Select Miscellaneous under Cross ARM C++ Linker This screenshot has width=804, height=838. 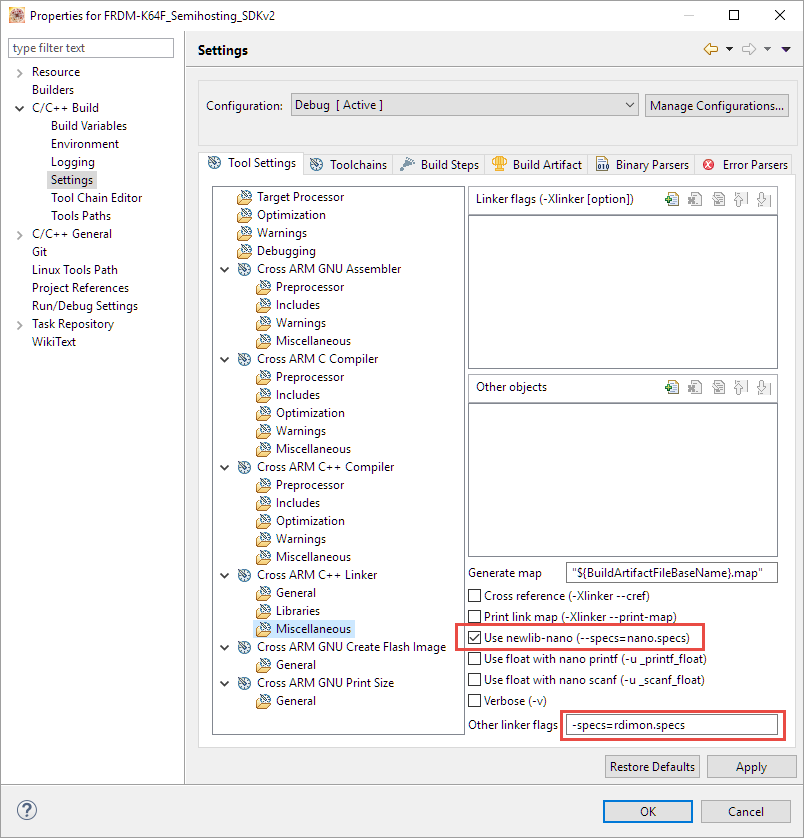304,628
